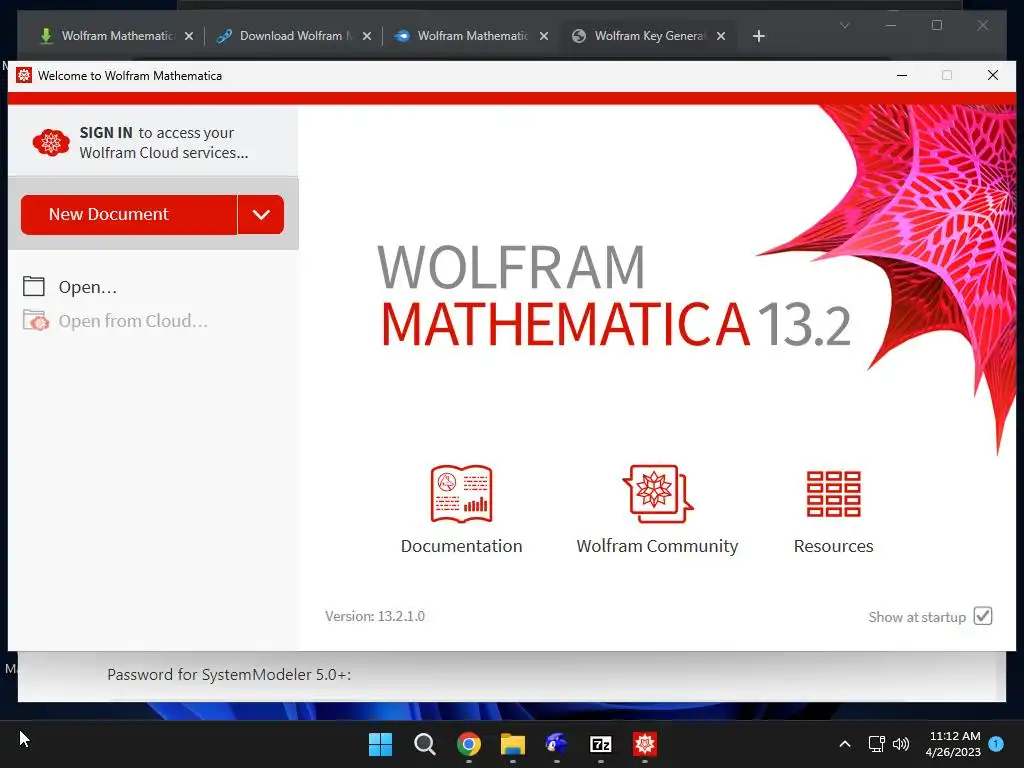This screenshot has width=1024, height=768.
Task: Open the Windows Start menu
Action: (x=380, y=744)
